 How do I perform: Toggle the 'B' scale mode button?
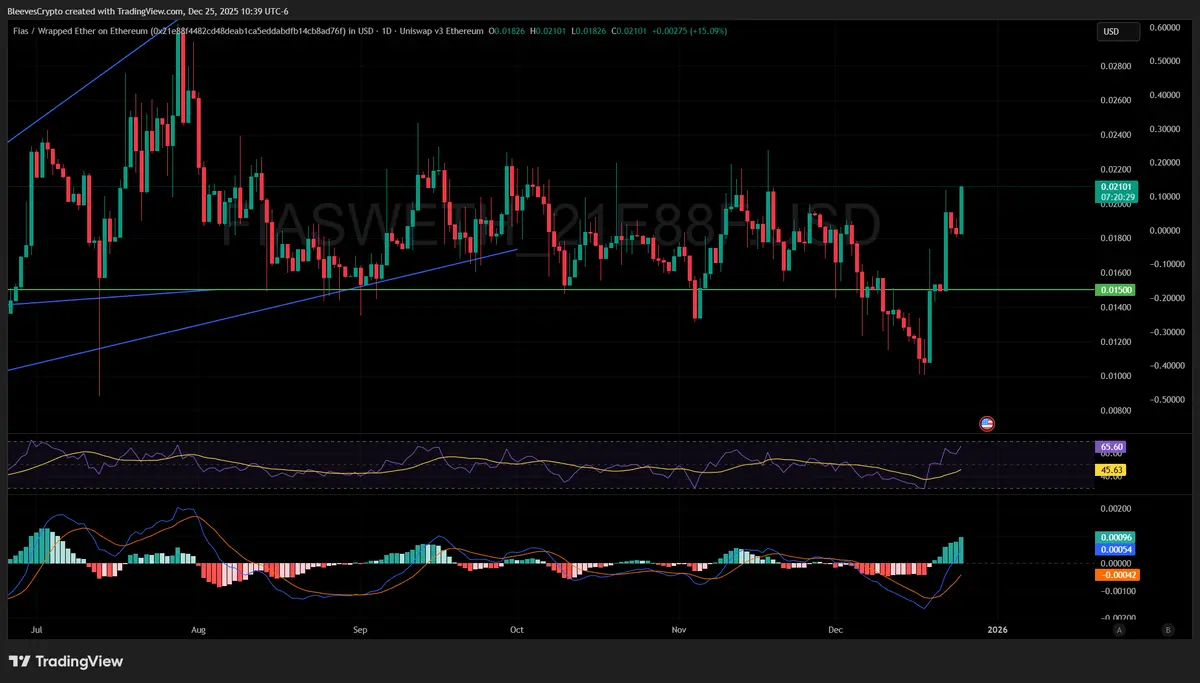(x=1167, y=630)
